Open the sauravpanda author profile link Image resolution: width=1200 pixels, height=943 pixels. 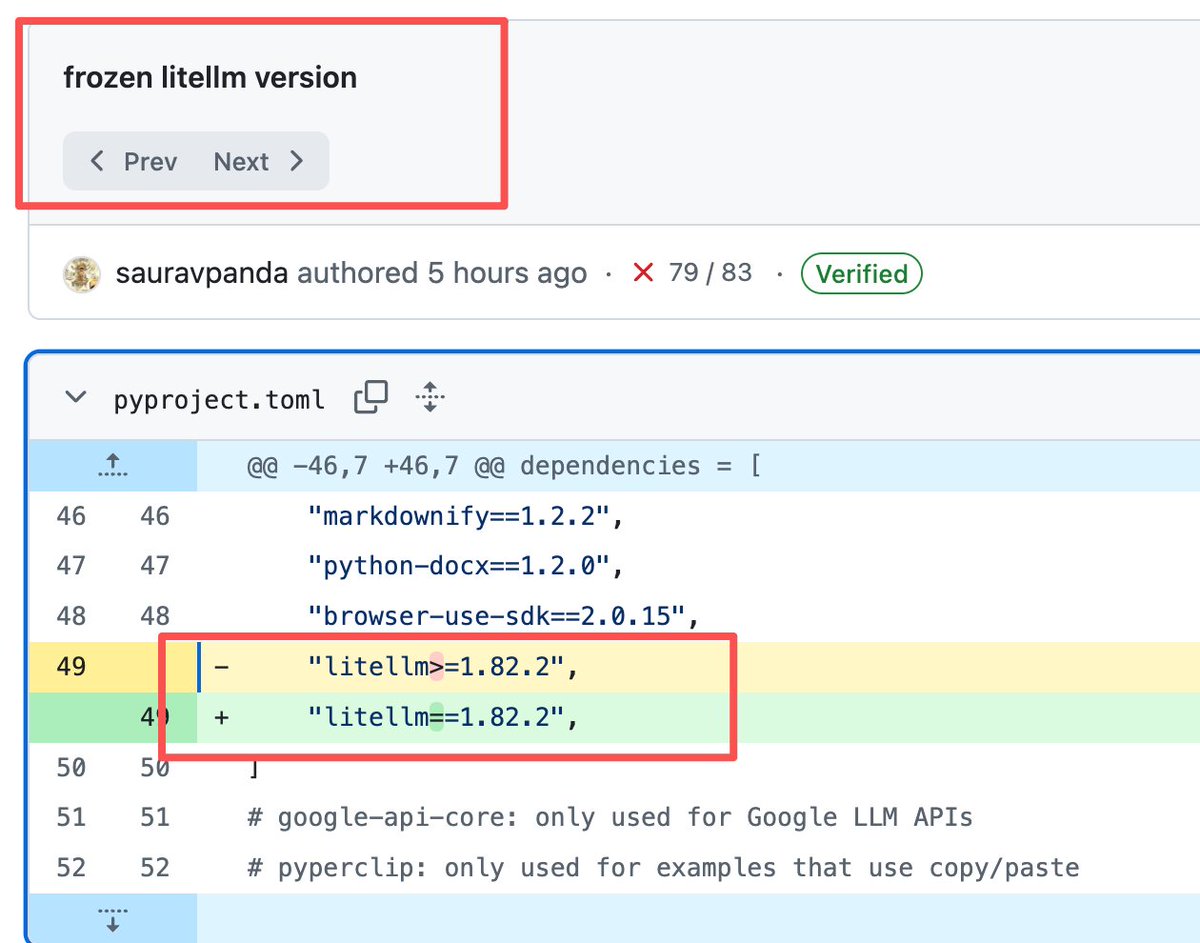202,273
